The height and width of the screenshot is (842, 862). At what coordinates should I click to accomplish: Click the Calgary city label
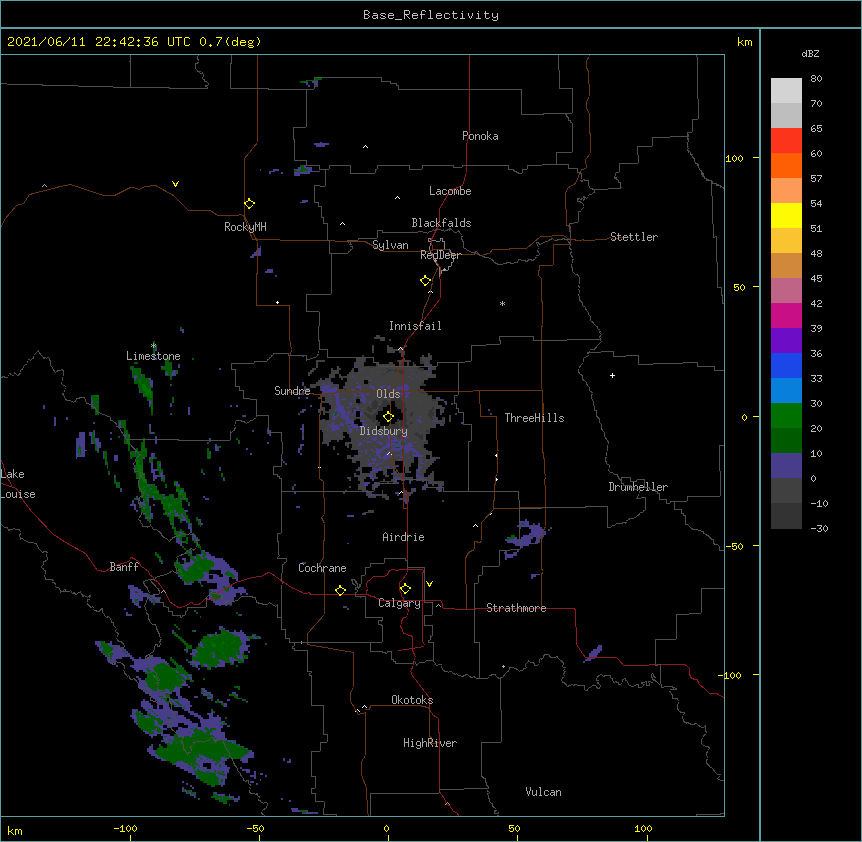point(399,603)
